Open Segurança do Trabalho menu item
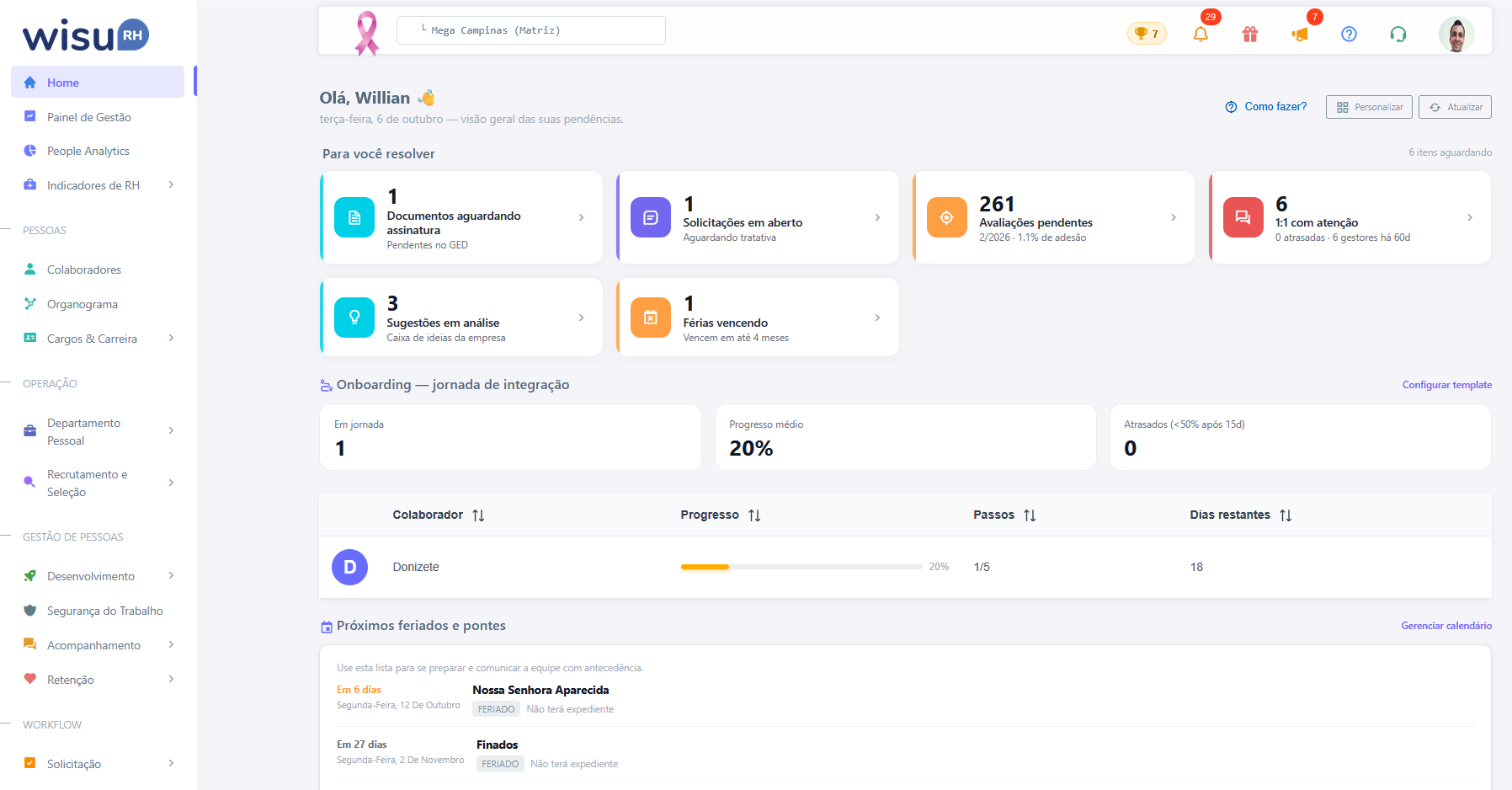This screenshot has height=790, width=1512. [98, 611]
